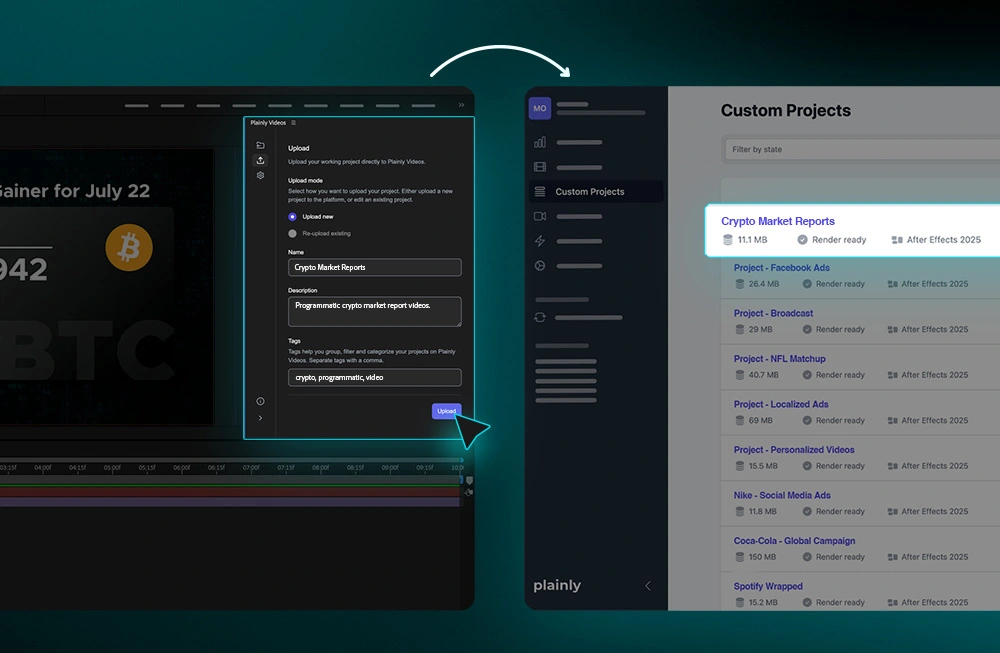The height and width of the screenshot is (653, 1000).
Task: Click After Effects icon in Project - Broadcast row
Action: pyautogui.click(x=893, y=330)
